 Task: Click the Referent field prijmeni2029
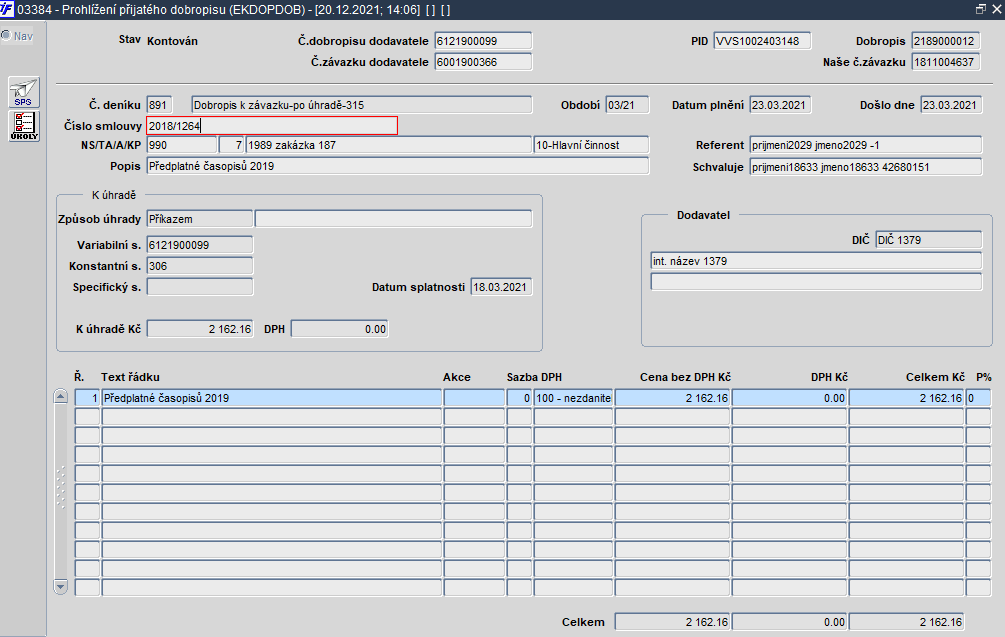point(865,145)
